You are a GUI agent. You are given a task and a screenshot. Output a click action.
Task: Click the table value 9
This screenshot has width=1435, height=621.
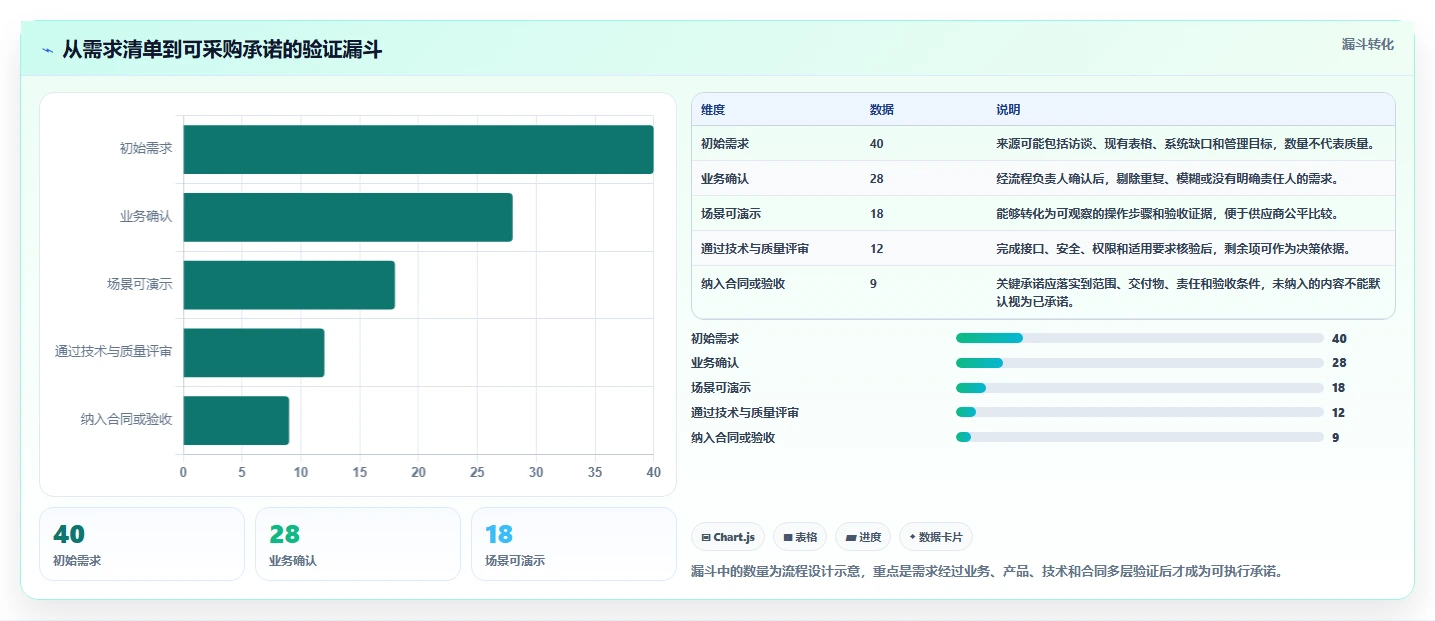tap(874, 284)
